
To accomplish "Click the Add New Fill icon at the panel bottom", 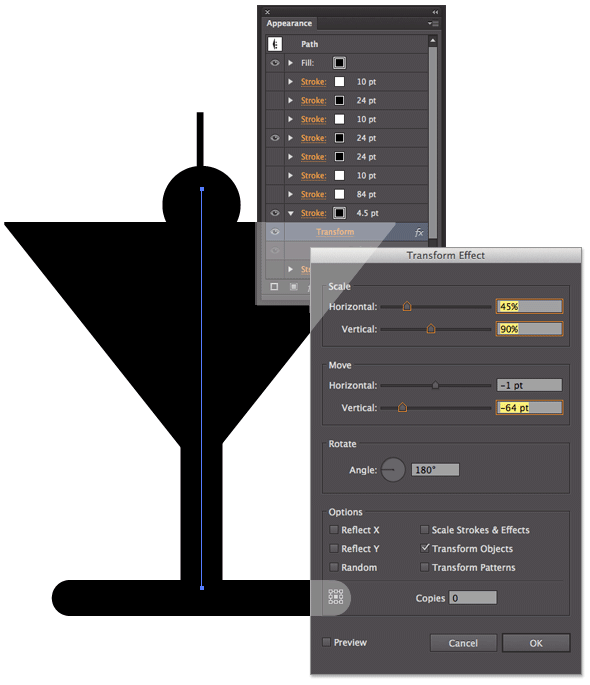I will coord(293,287).
